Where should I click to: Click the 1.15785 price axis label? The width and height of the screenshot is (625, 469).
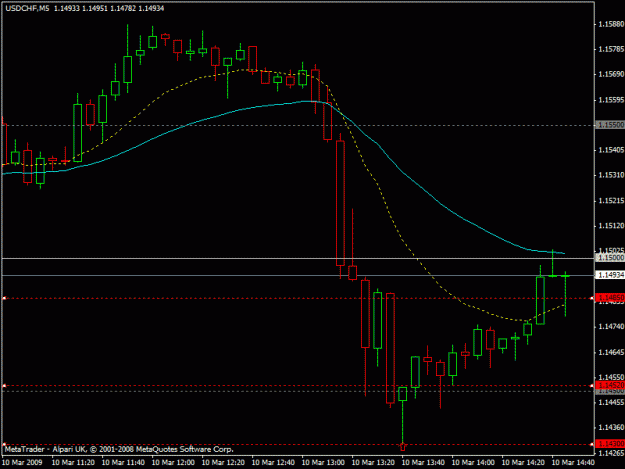click(611, 49)
